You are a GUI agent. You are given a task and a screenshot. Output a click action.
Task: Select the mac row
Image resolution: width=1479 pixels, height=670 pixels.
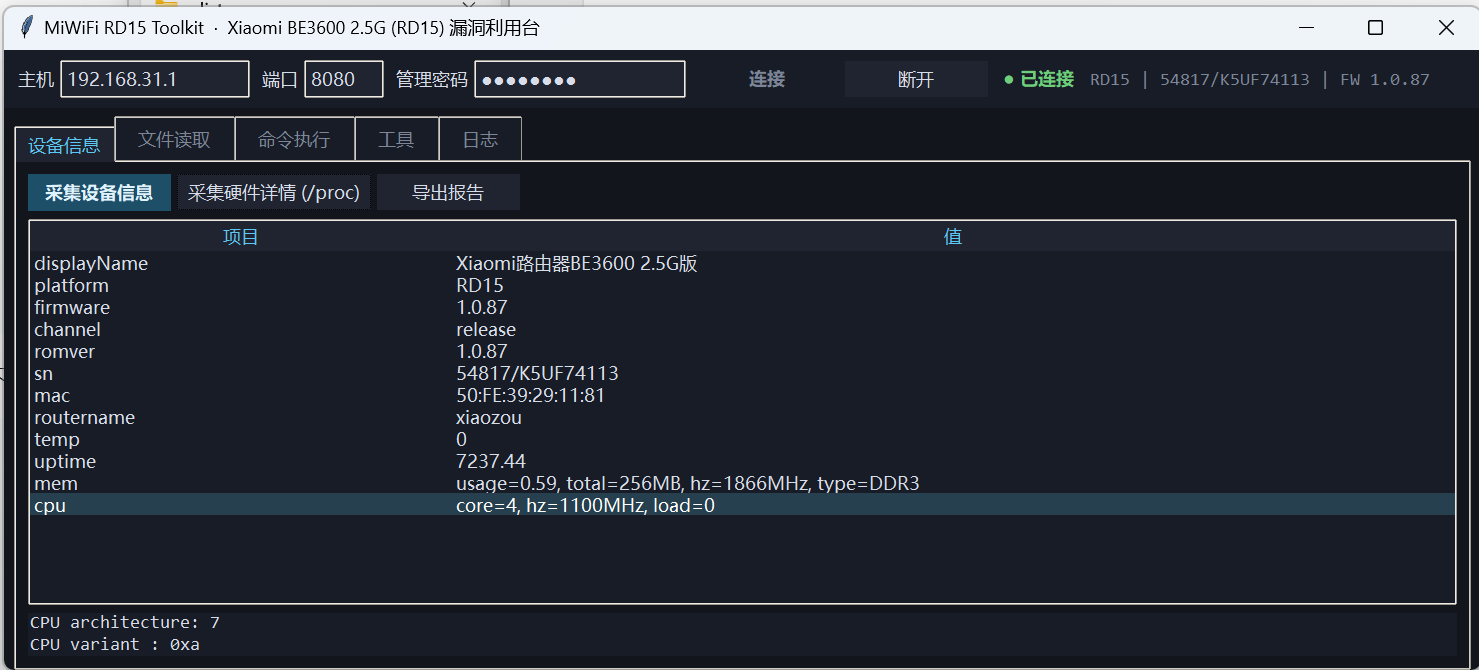click(743, 396)
